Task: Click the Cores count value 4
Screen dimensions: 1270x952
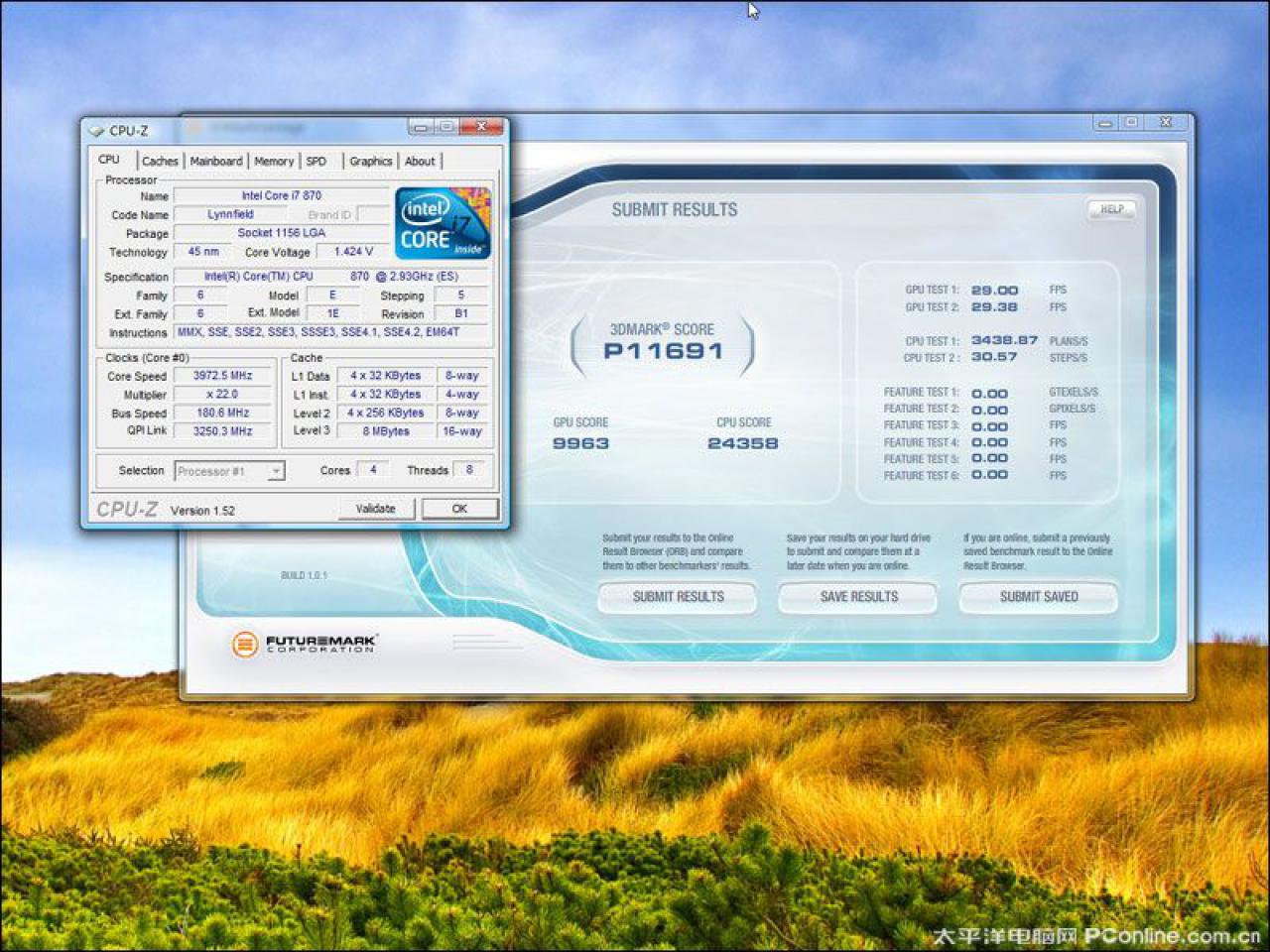Action: pyautogui.click(x=373, y=470)
